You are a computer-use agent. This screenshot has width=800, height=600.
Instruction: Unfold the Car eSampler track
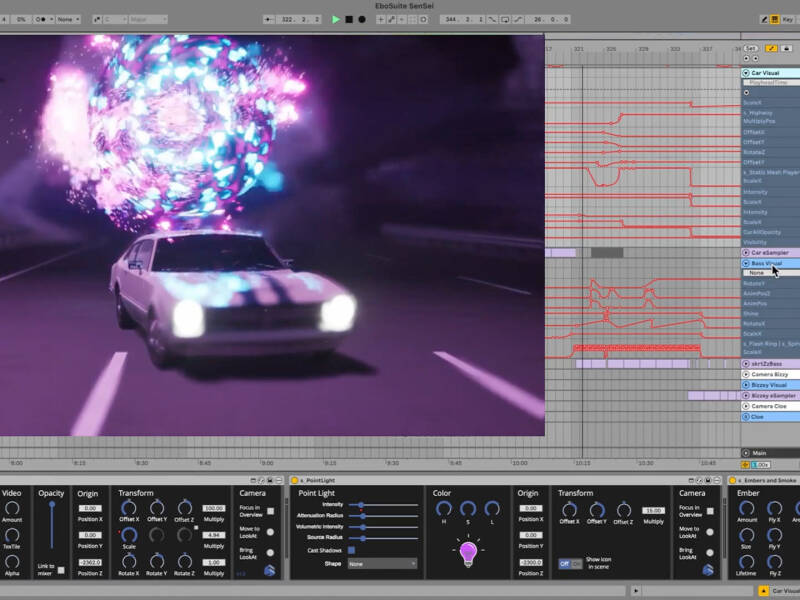click(x=746, y=253)
